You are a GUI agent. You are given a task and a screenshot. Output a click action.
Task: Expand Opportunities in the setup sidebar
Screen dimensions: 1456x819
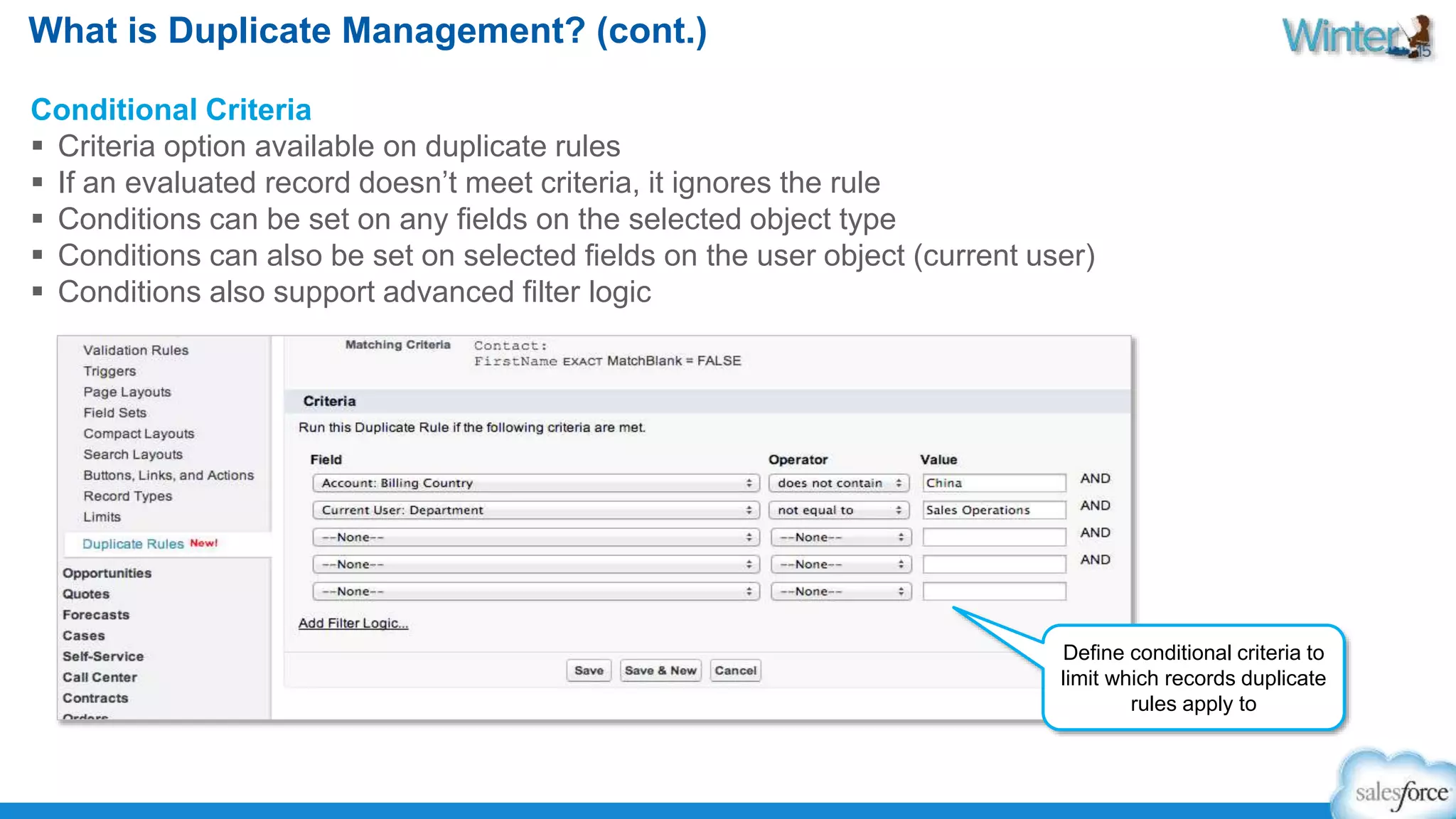[107, 573]
